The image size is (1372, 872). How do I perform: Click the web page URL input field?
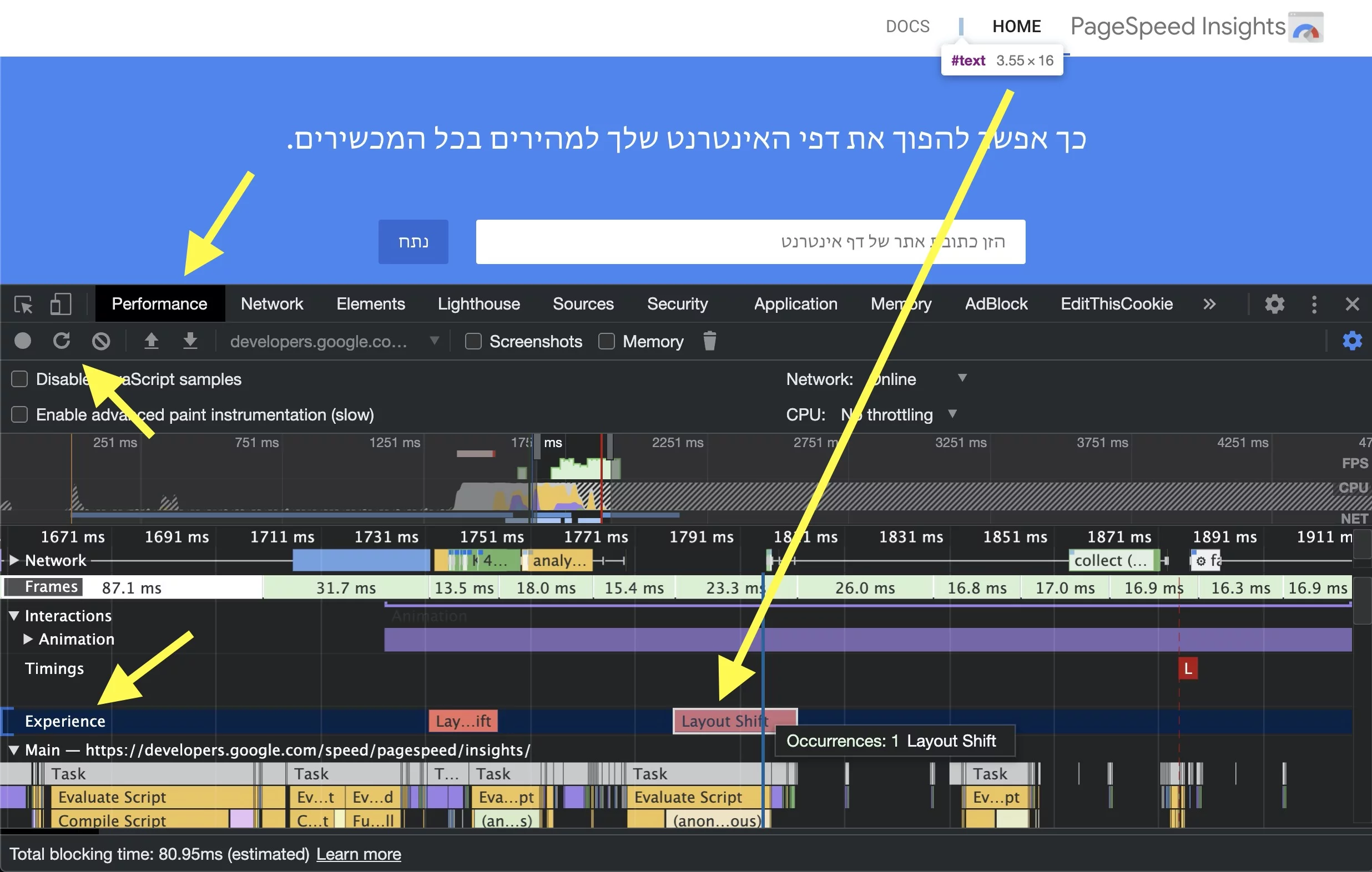click(750, 241)
